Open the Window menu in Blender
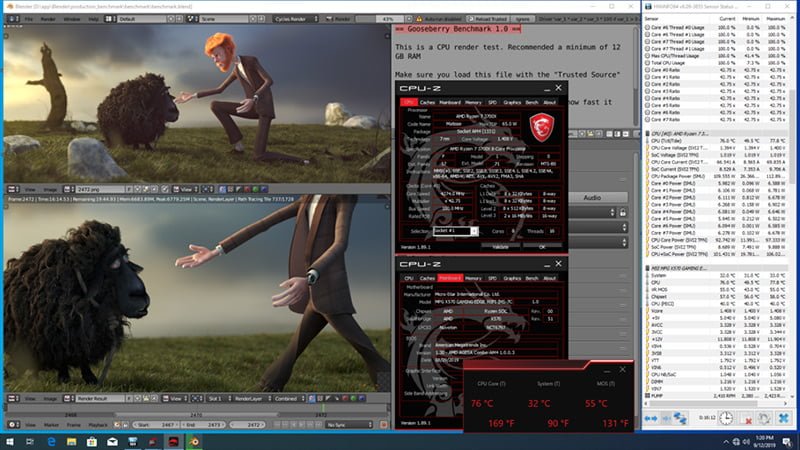Screen dimensions: 800x450 [x=71, y=19]
